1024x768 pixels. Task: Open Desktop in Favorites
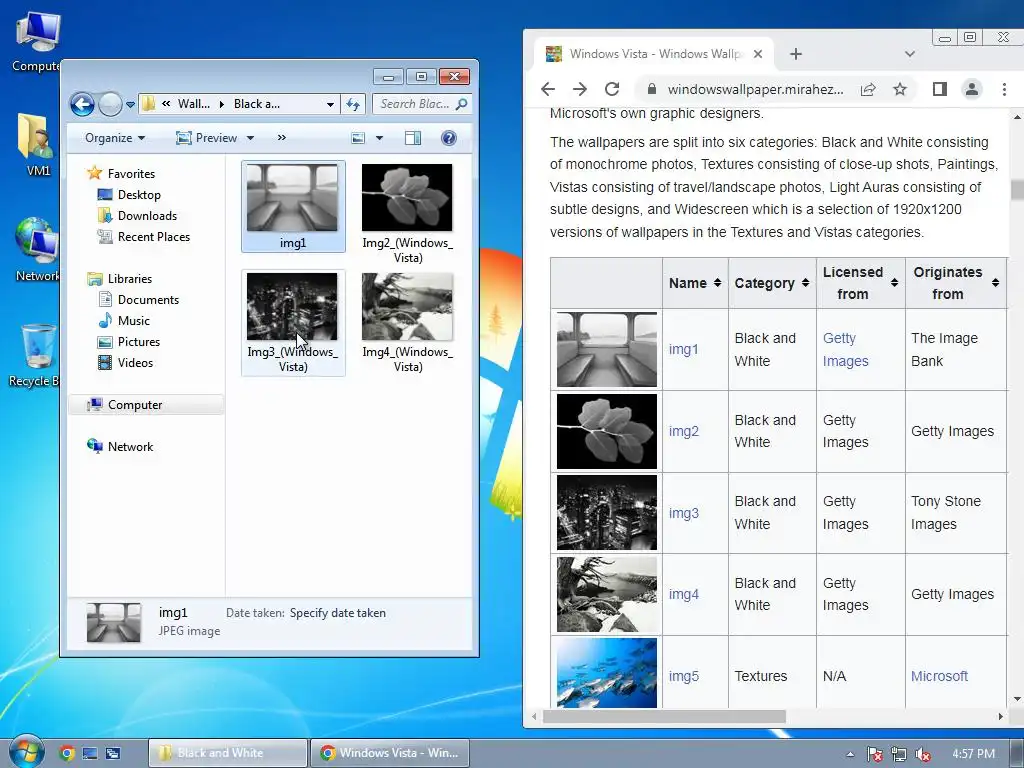click(138, 195)
